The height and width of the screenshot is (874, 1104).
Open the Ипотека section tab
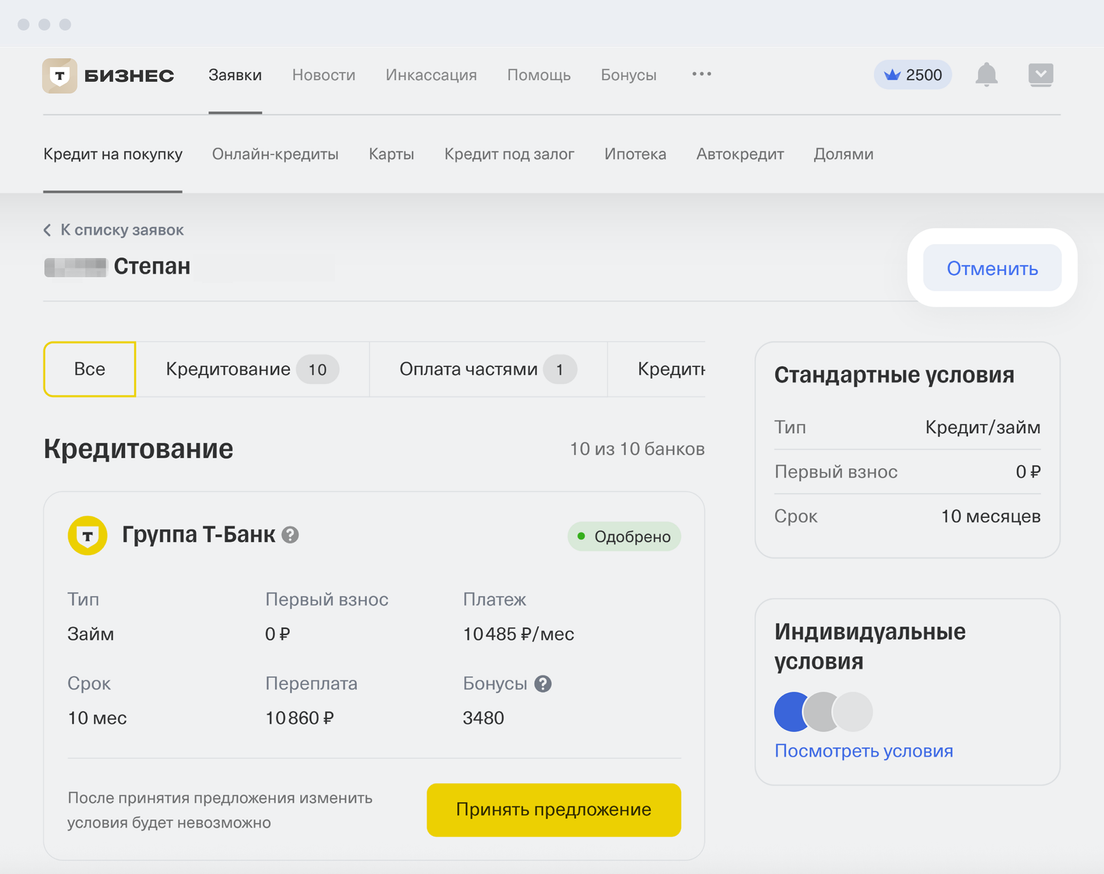[635, 154]
